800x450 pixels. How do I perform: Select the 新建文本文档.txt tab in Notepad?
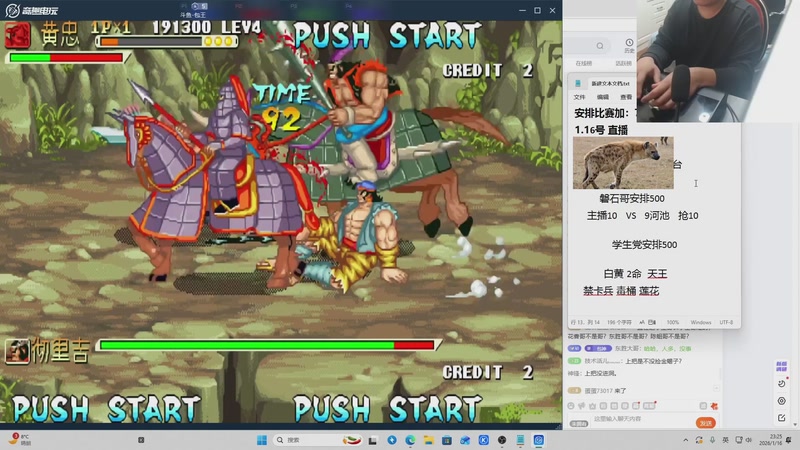[x=610, y=83]
